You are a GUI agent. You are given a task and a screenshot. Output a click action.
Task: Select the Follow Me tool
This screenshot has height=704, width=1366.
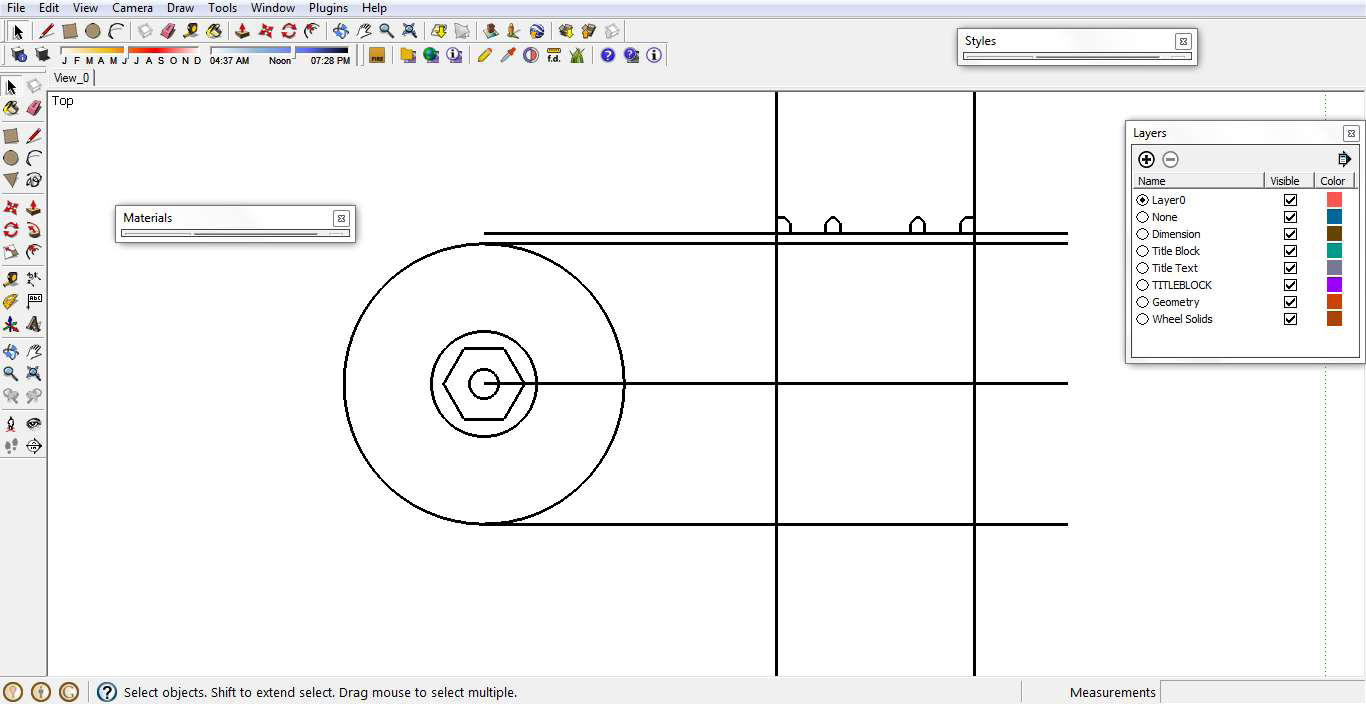(x=33, y=230)
